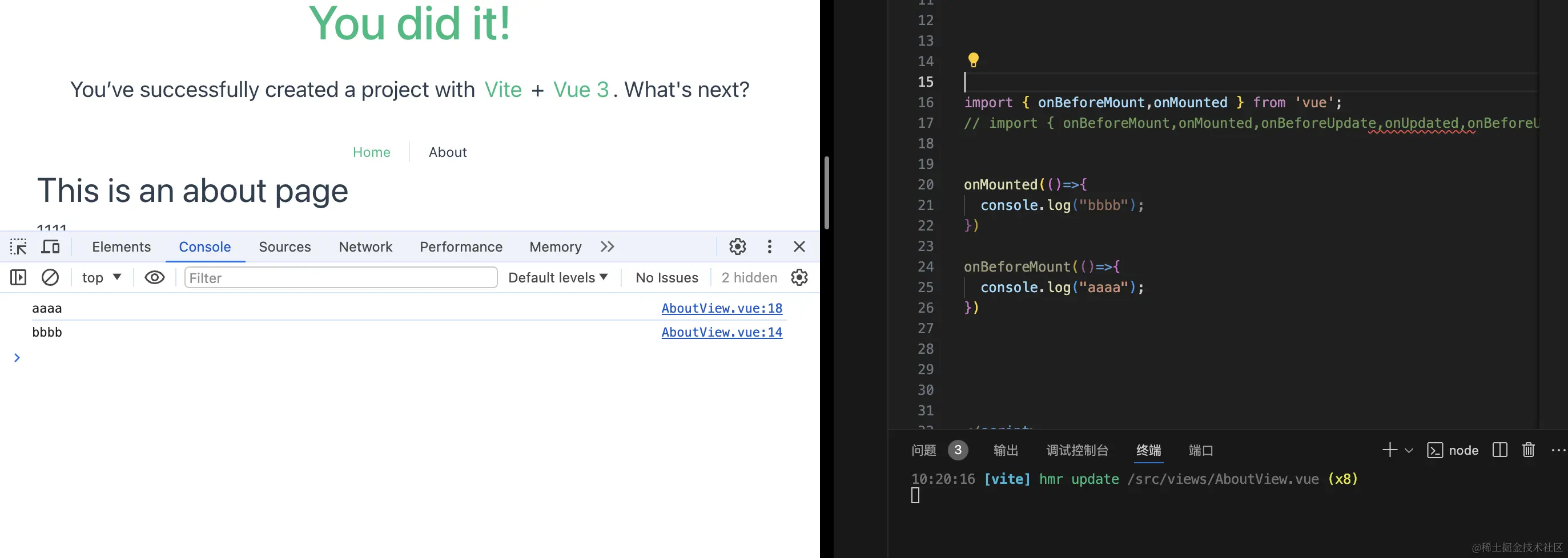Switch to the Elements tab
The image size is (1568, 558).
(x=121, y=246)
